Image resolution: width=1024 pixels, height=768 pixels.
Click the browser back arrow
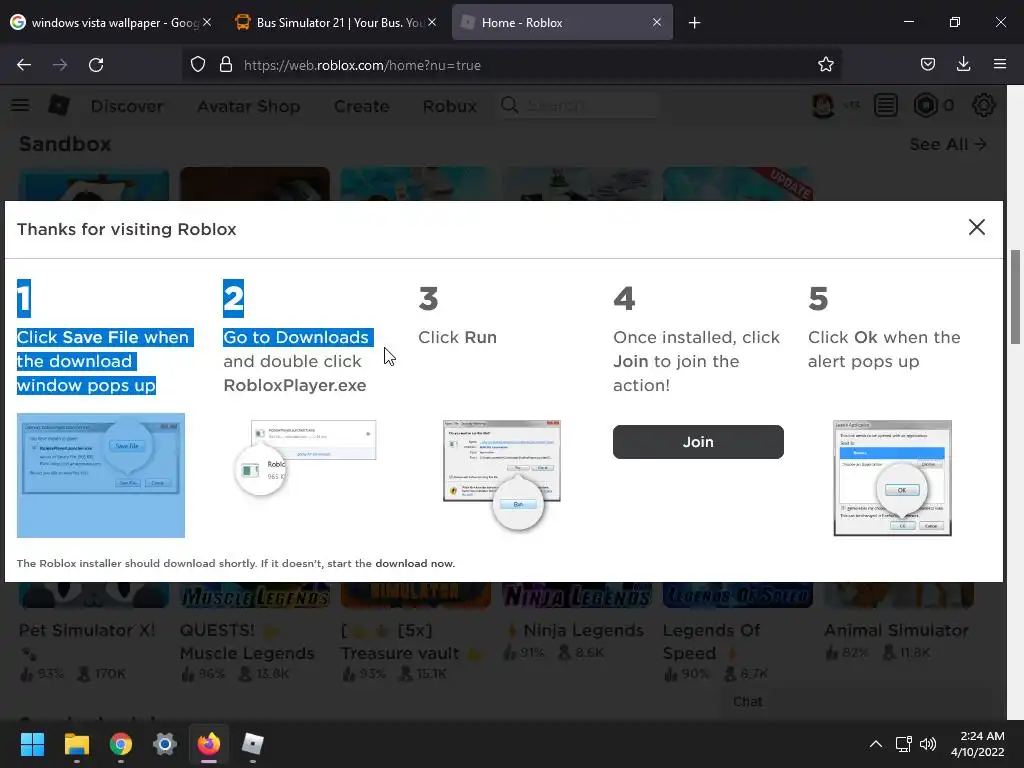pyautogui.click(x=24, y=65)
